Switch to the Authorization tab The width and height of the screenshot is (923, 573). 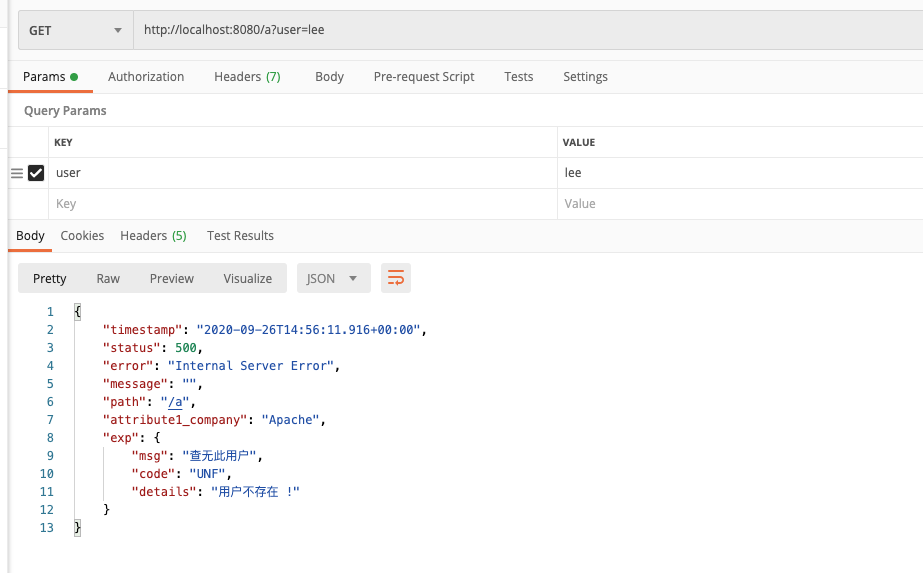(146, 77)
